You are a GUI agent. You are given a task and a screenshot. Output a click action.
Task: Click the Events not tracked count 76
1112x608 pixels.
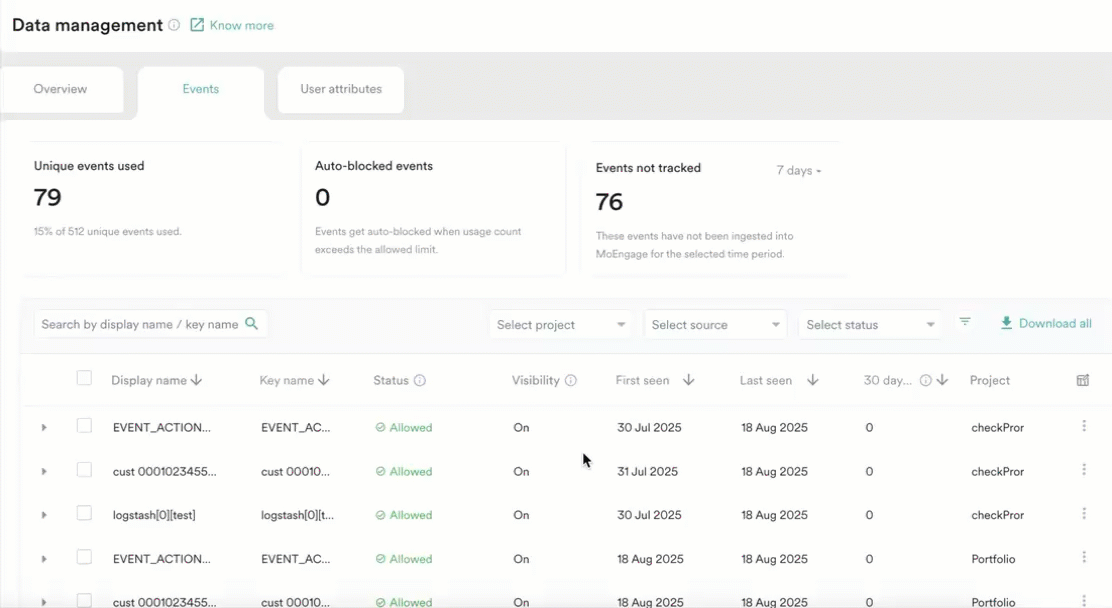pyautogui.click(x=609, y=202)
